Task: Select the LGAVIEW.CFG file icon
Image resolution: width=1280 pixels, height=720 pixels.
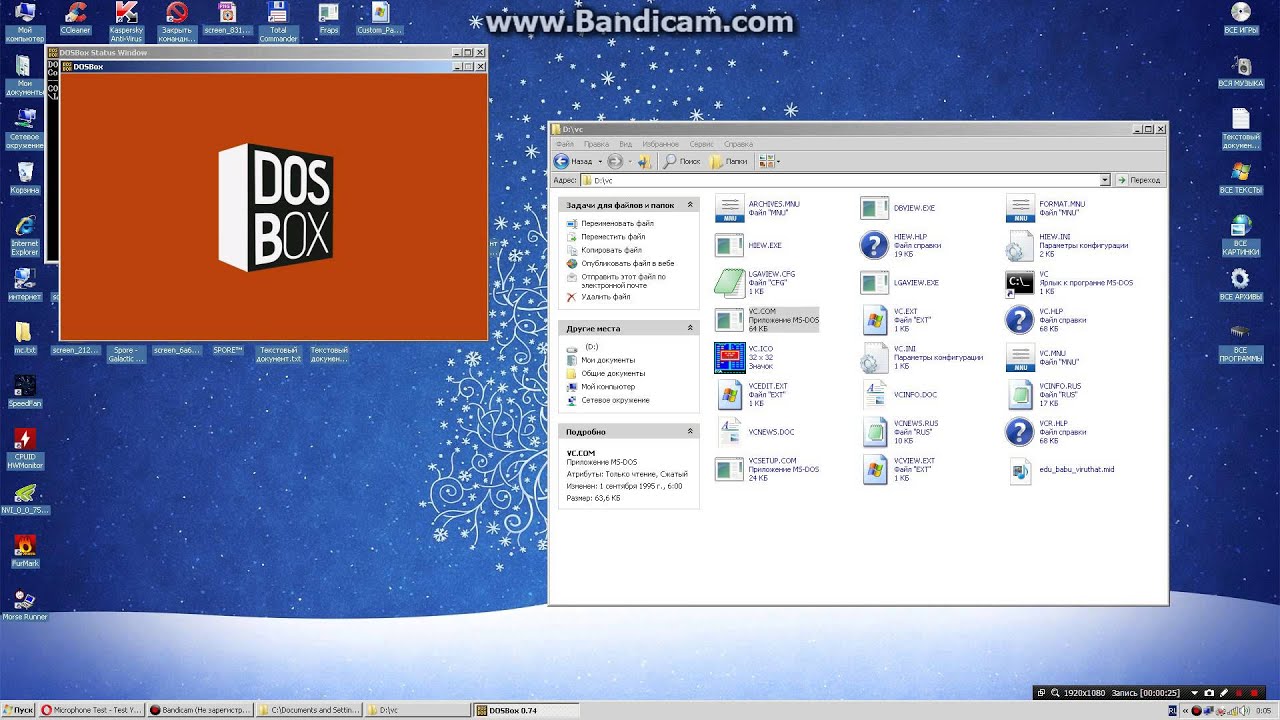Action: [x=729, y=283]
